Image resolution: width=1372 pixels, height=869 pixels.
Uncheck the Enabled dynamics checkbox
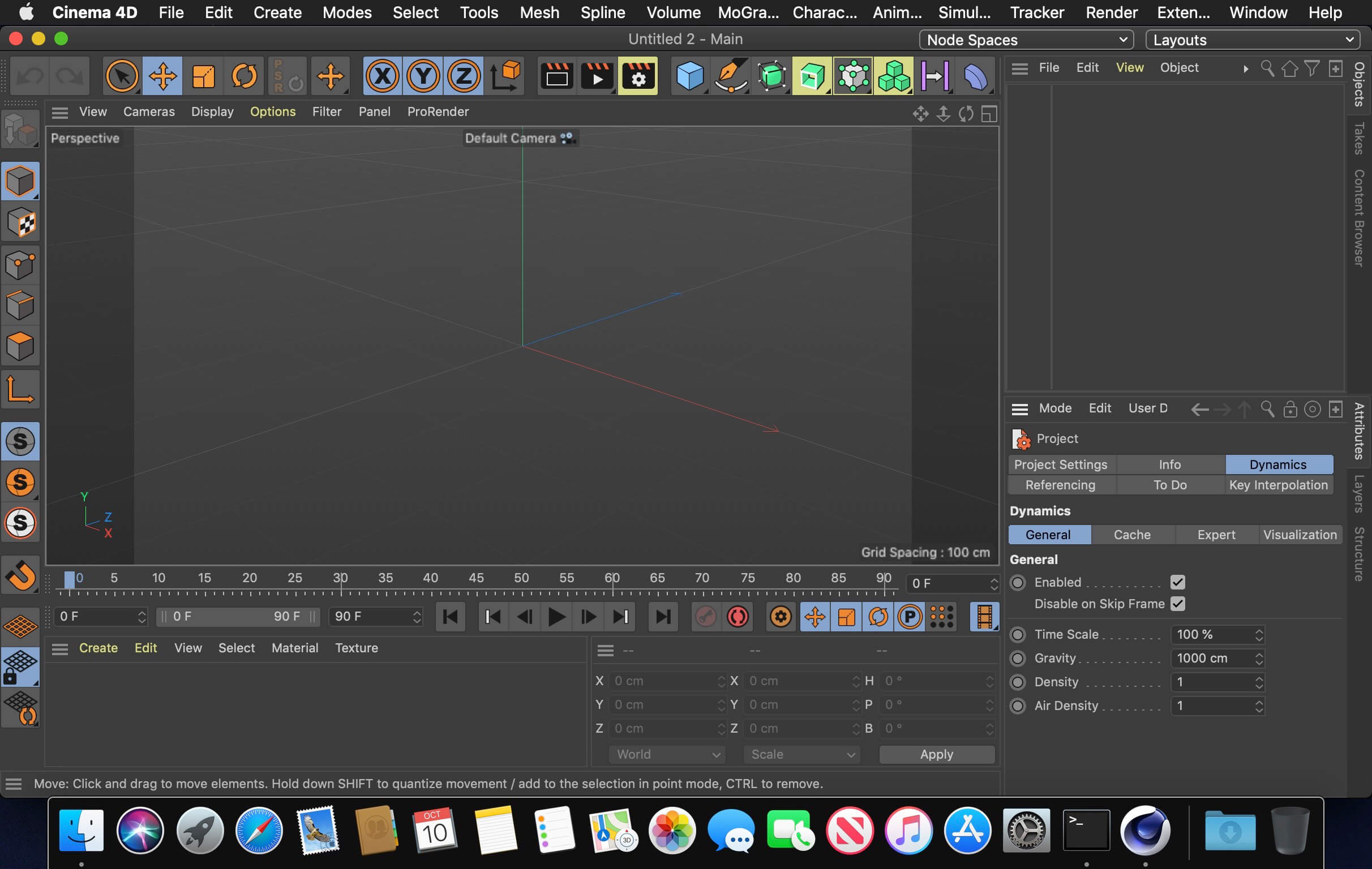[1177, 582]
